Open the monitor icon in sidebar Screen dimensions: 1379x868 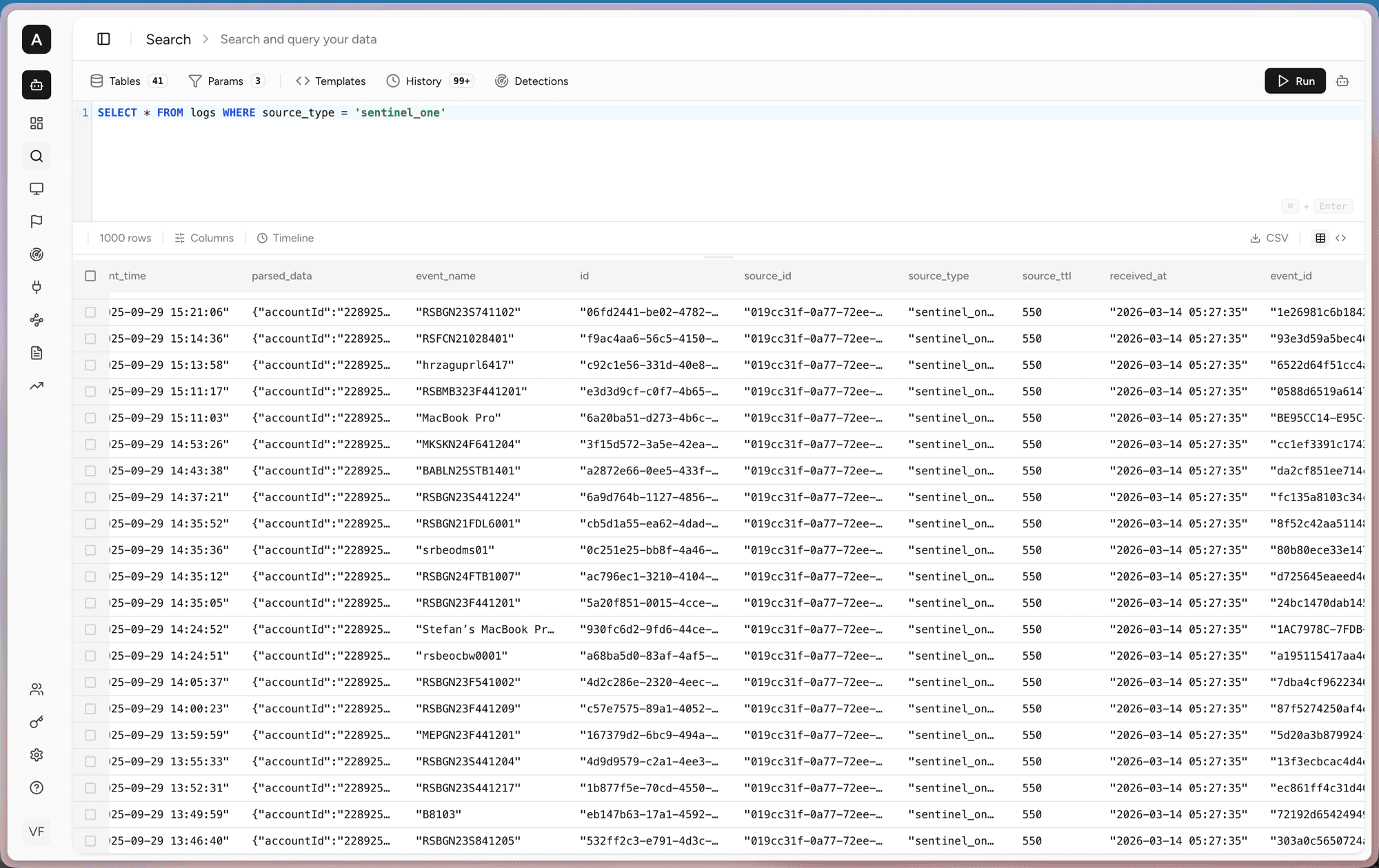tap(37, 189)
